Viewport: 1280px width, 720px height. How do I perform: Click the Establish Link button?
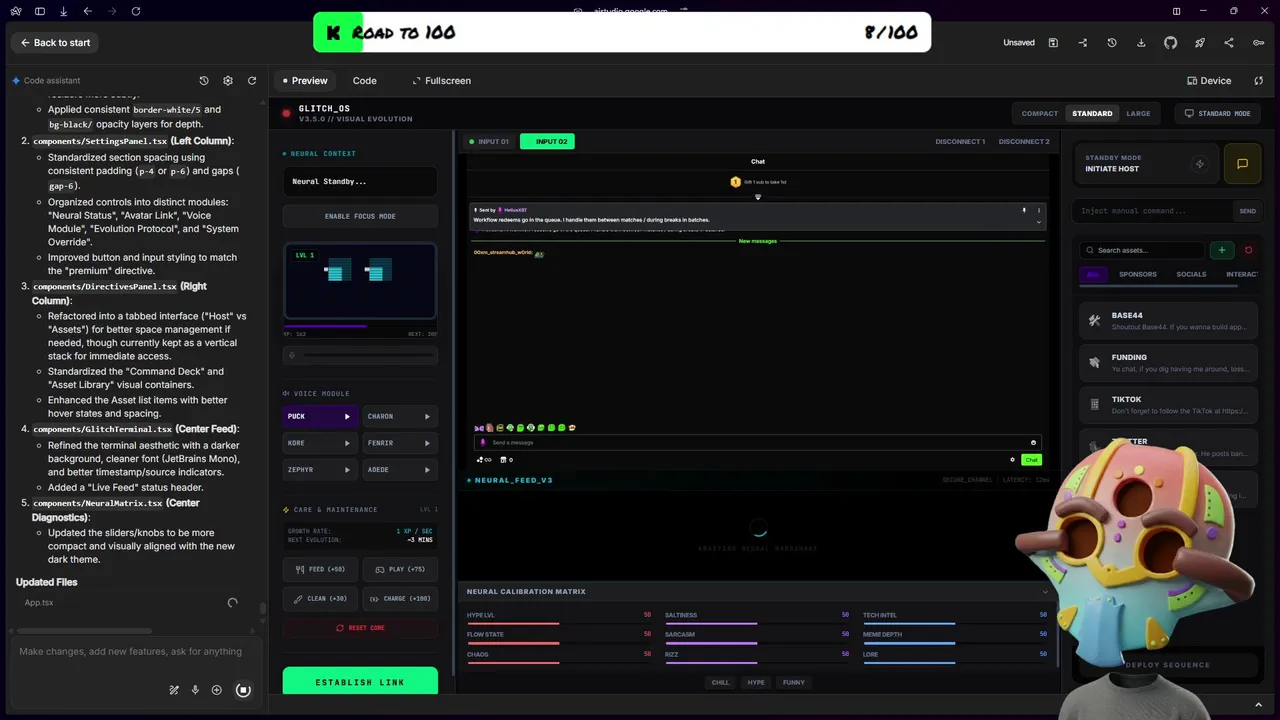coord(360,681)
